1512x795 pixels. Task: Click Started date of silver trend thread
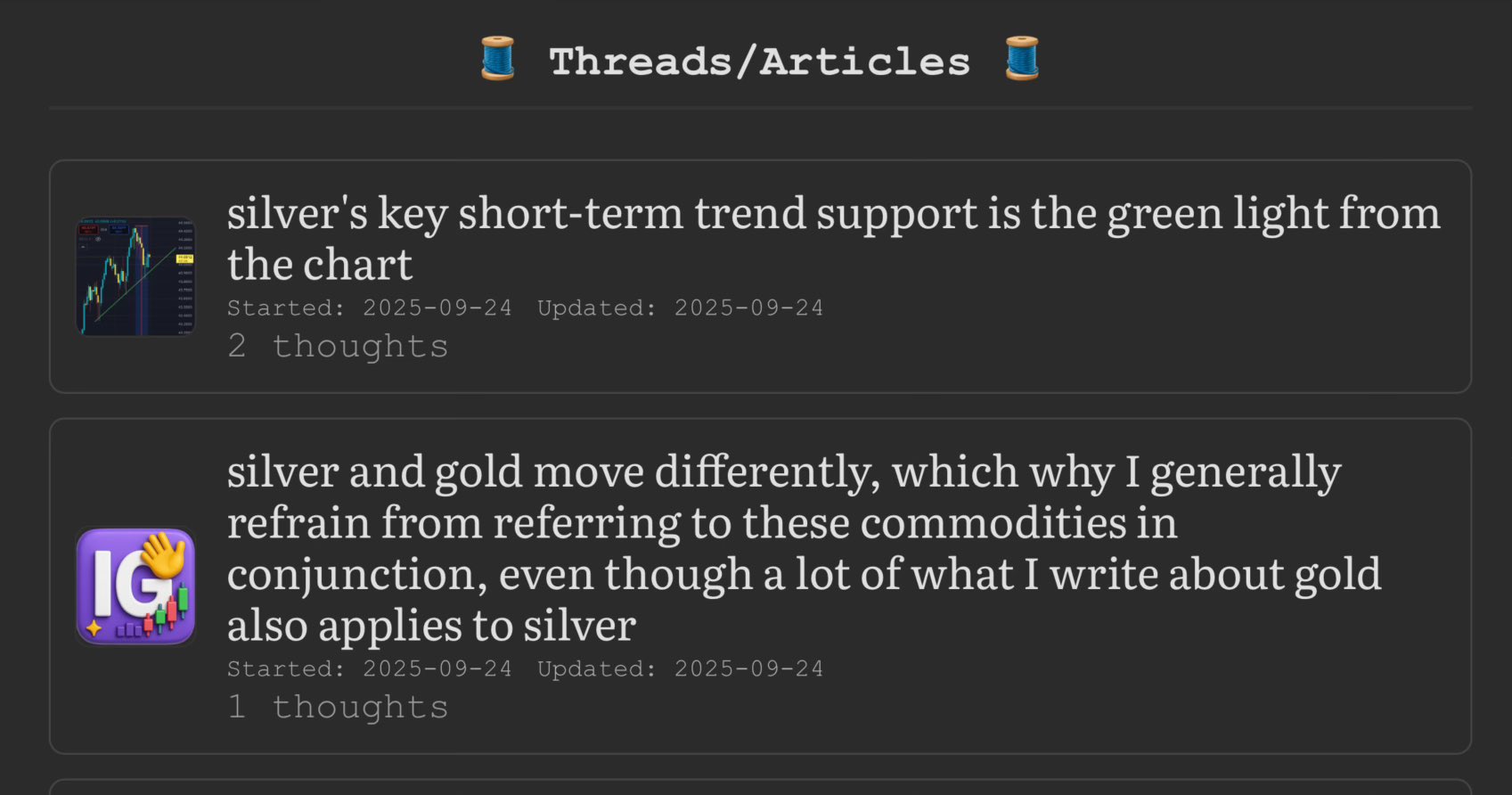click(369, 308)
